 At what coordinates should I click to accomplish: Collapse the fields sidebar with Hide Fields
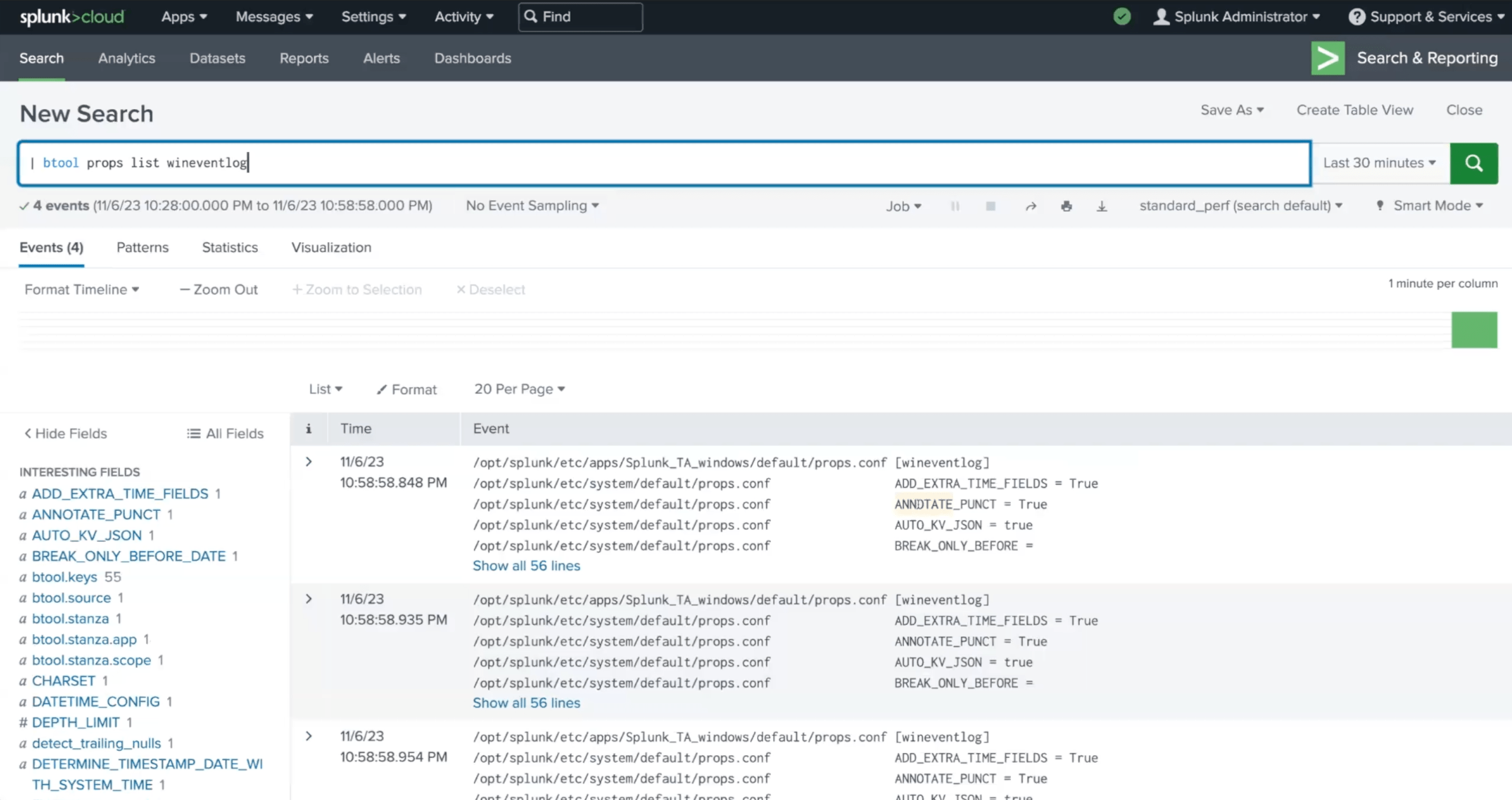click(x=65, y=433)
